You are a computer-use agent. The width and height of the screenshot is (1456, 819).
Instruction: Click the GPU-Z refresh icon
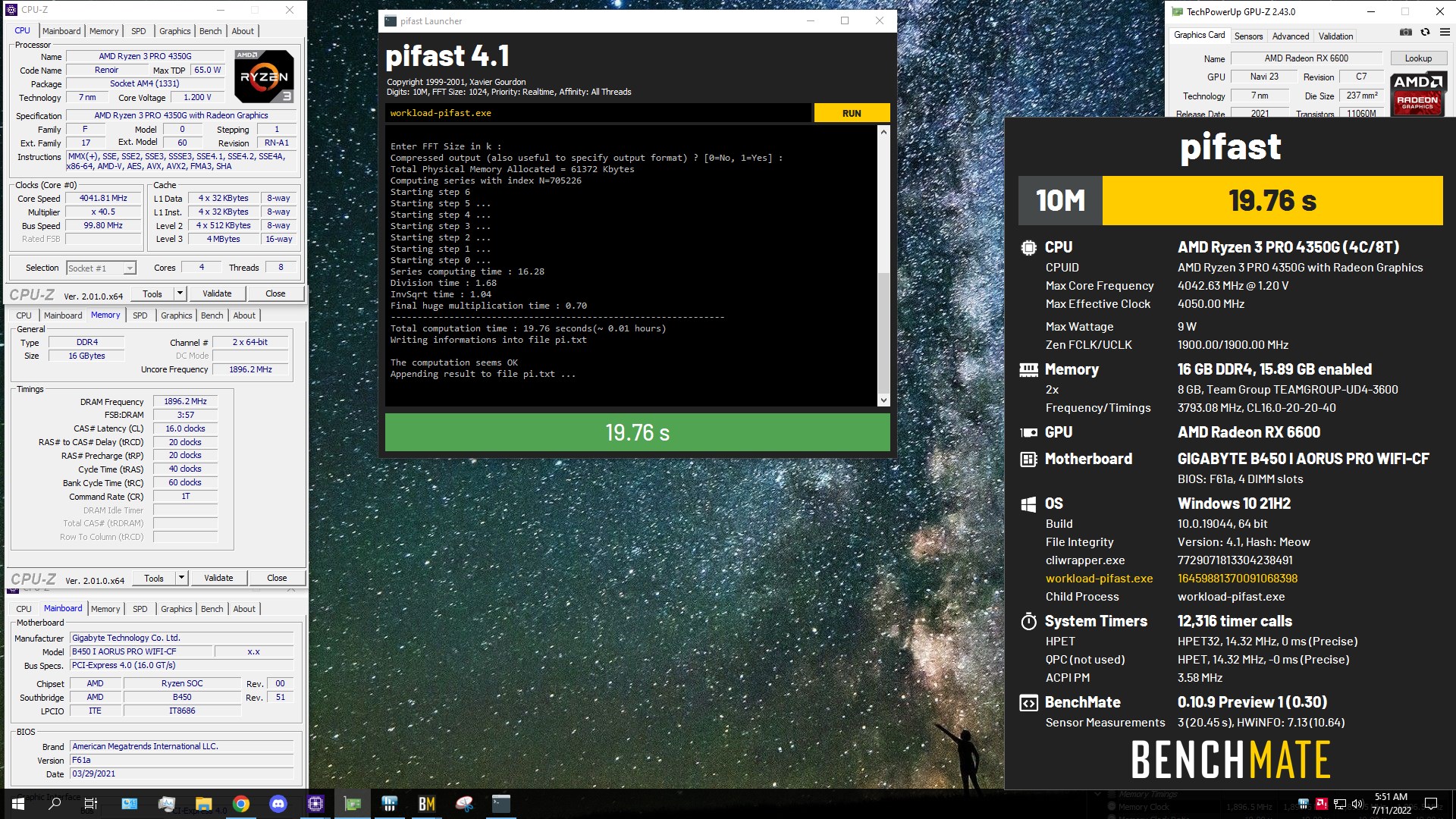pos(1425,33)
